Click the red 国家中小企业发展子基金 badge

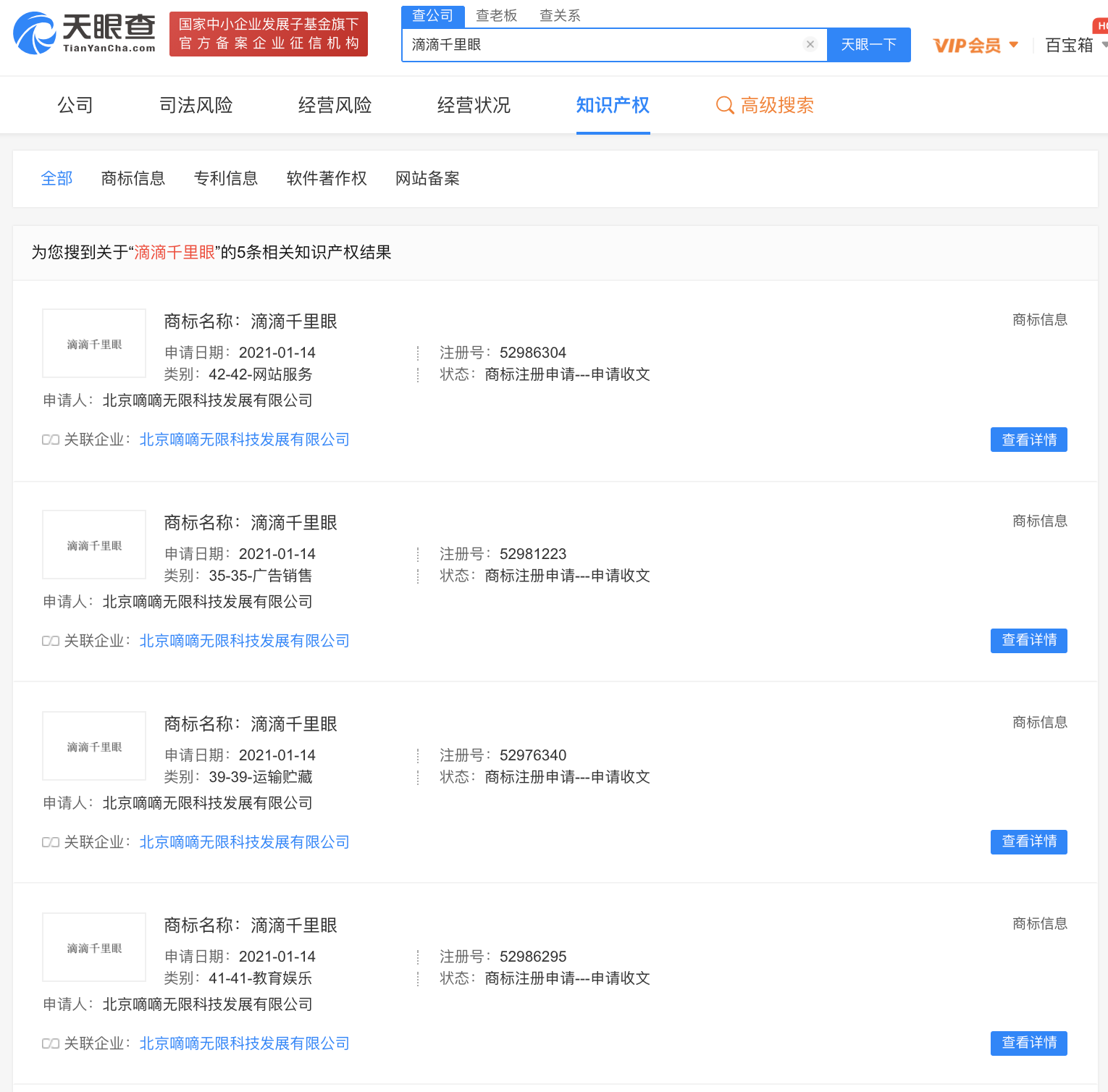[268, 33]
